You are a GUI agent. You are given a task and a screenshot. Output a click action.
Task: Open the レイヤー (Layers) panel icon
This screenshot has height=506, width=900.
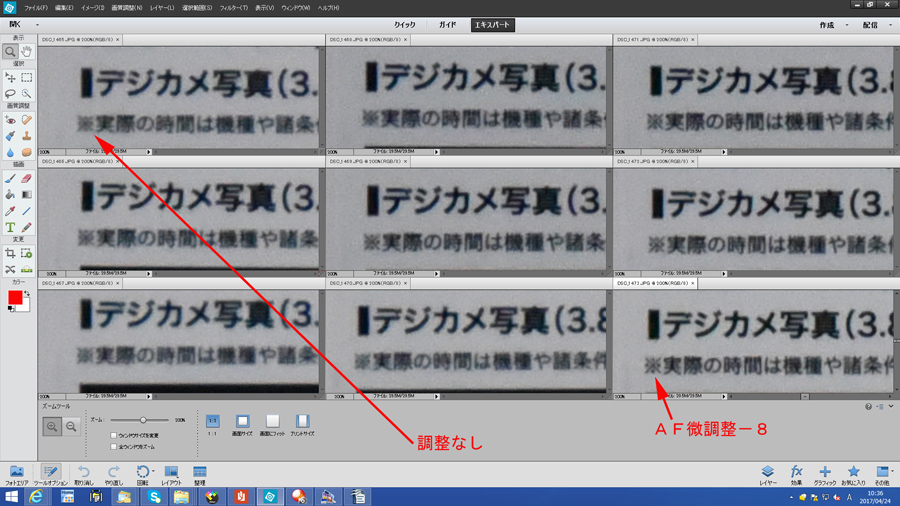pyautogui.click(x=767, y=474)
